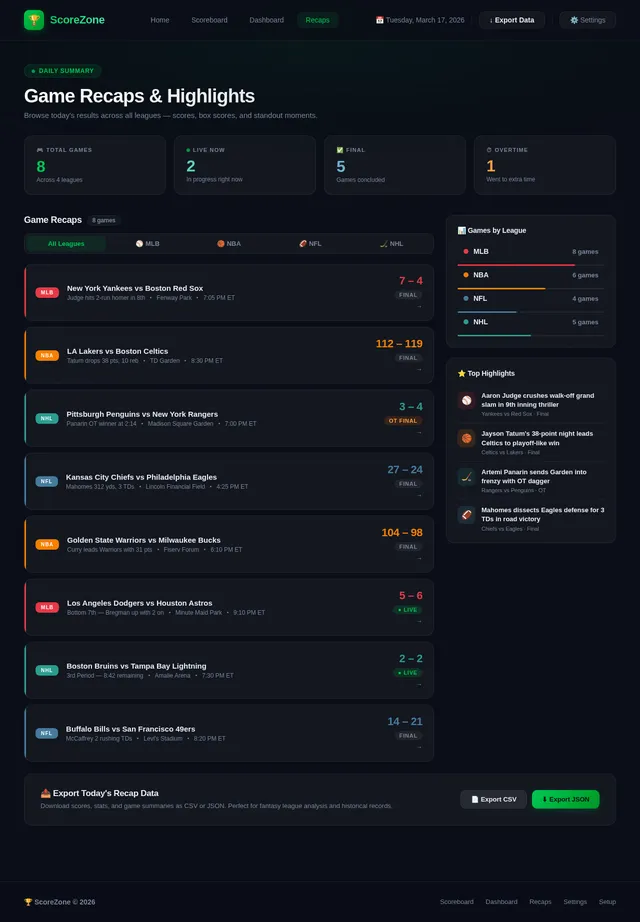Filter game recaps by NBA tab
Screen dimensions: 640x922
tap(228, 243)
